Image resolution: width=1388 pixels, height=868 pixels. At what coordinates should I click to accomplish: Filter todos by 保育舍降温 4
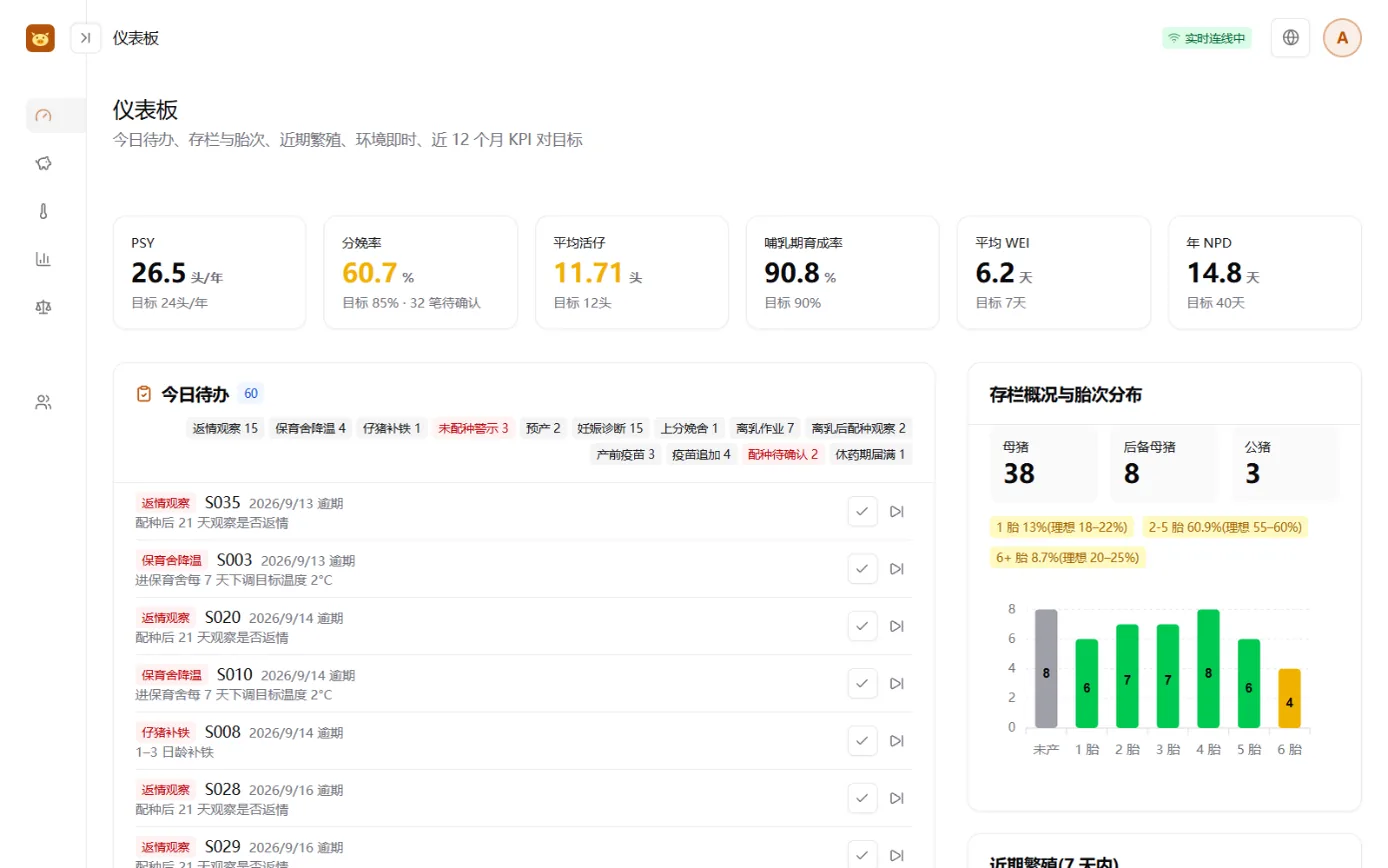click(311, 428)
